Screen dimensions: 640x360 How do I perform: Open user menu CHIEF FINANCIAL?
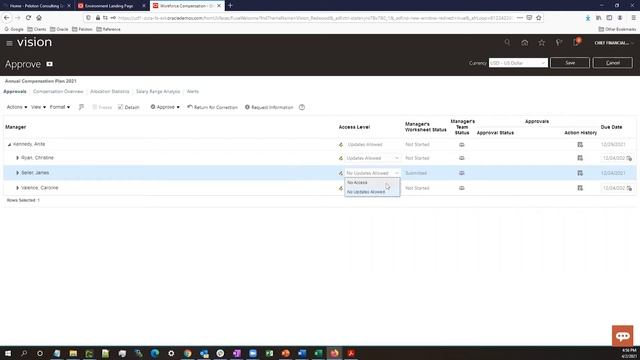pyautogui.click(x=614, y=43)
